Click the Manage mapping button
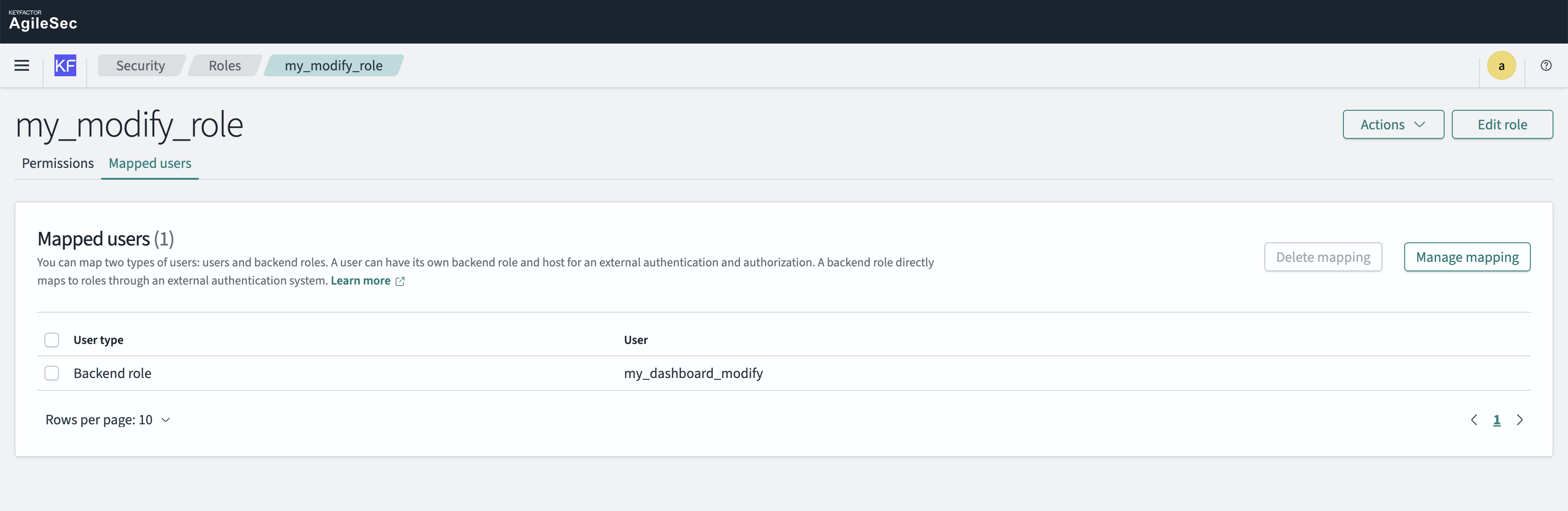 coord(1466,257)
